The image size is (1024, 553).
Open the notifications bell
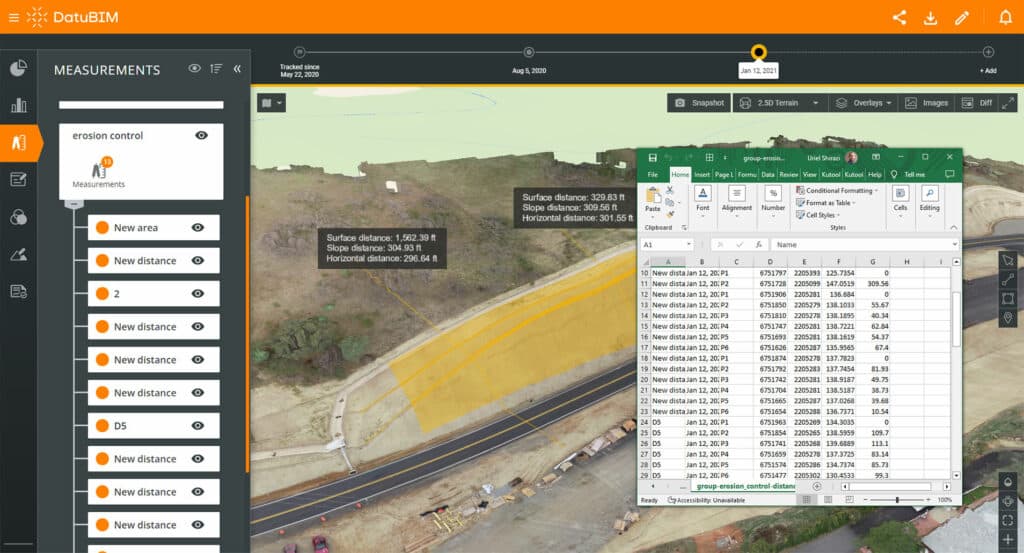[1005, 17]
